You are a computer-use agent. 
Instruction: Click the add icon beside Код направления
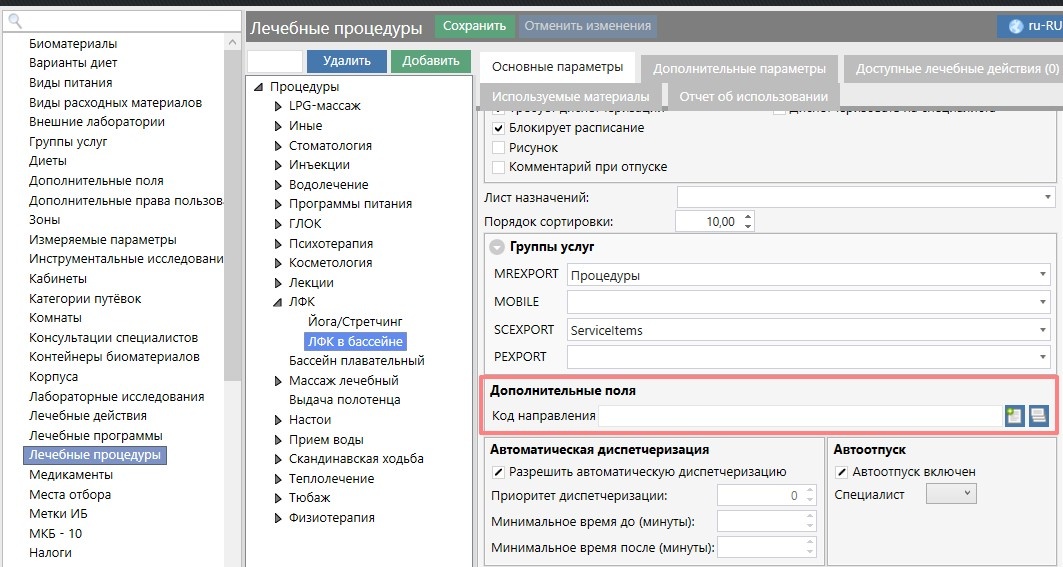click(x=1015, y=416)
